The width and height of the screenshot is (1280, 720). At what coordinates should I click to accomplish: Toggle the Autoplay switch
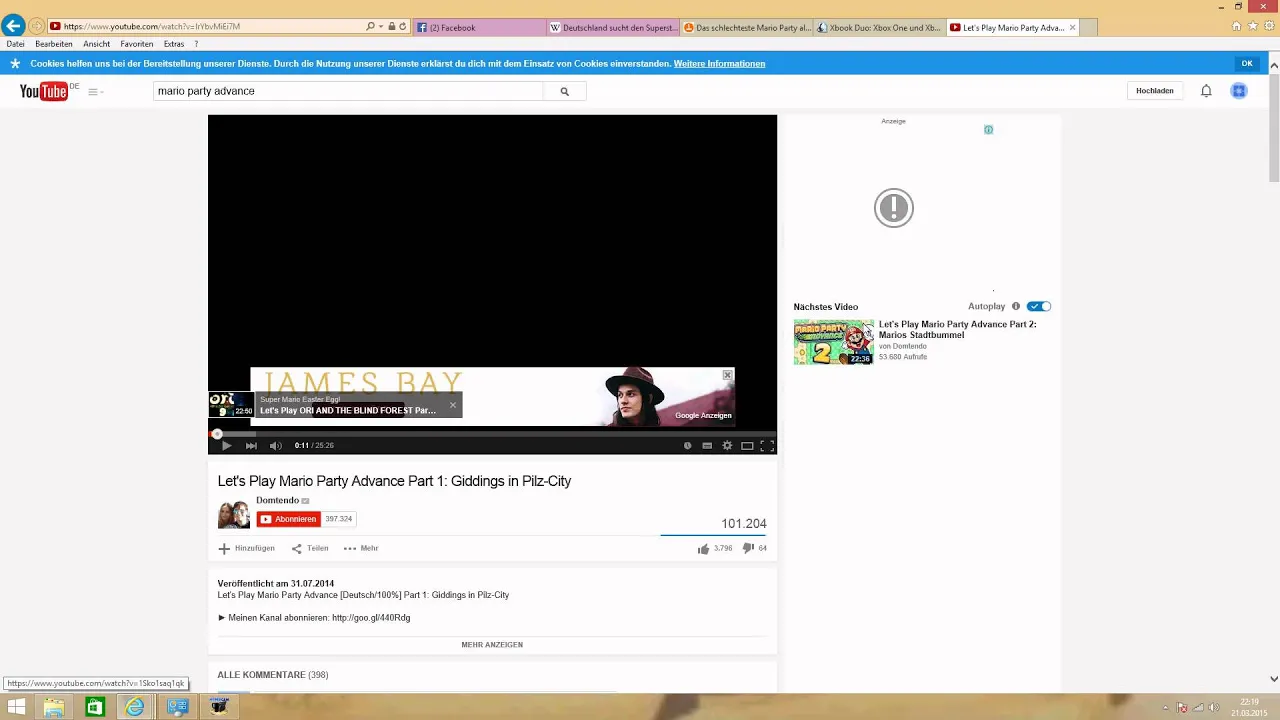click(1039, 307)
